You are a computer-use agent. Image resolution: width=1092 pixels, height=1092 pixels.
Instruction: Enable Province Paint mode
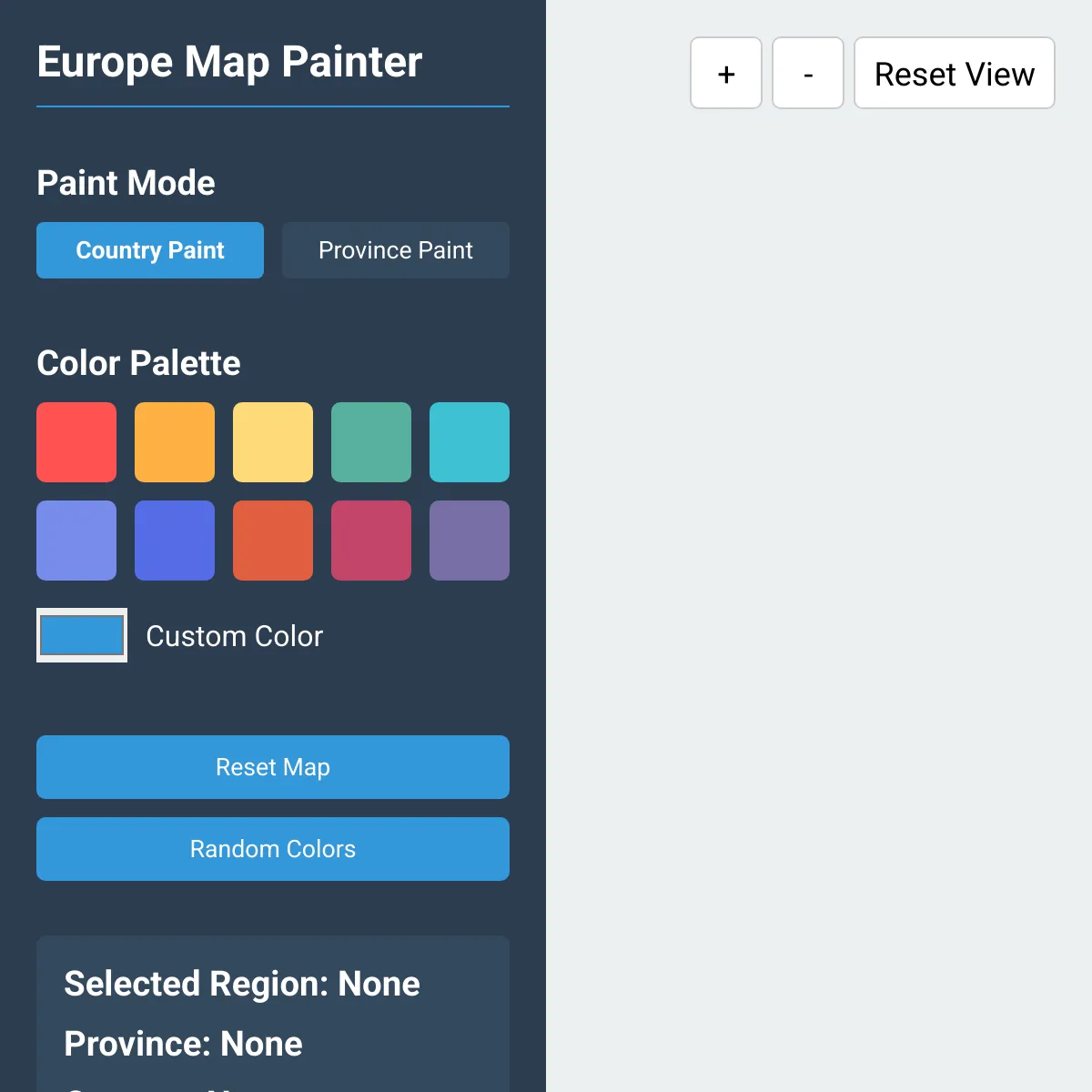tap(395, 250)
